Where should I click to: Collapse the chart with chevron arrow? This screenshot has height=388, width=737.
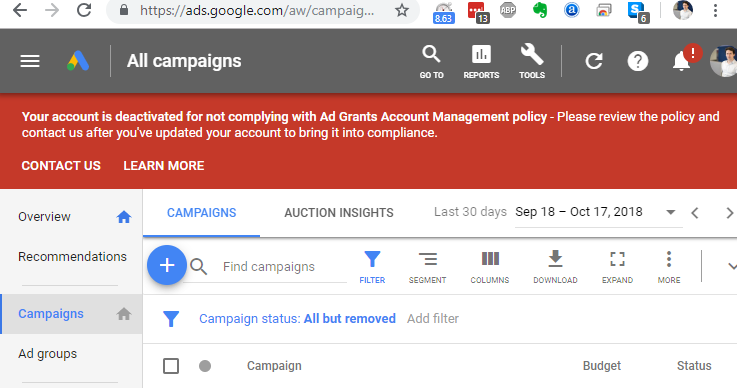pos(732,267)
